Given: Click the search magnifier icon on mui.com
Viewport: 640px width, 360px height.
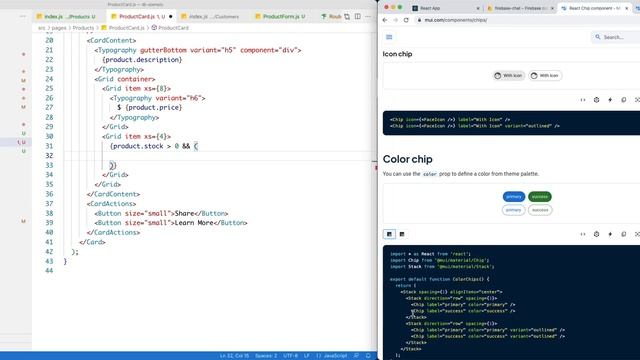Looking at the screenshot, I should point(598,37).
